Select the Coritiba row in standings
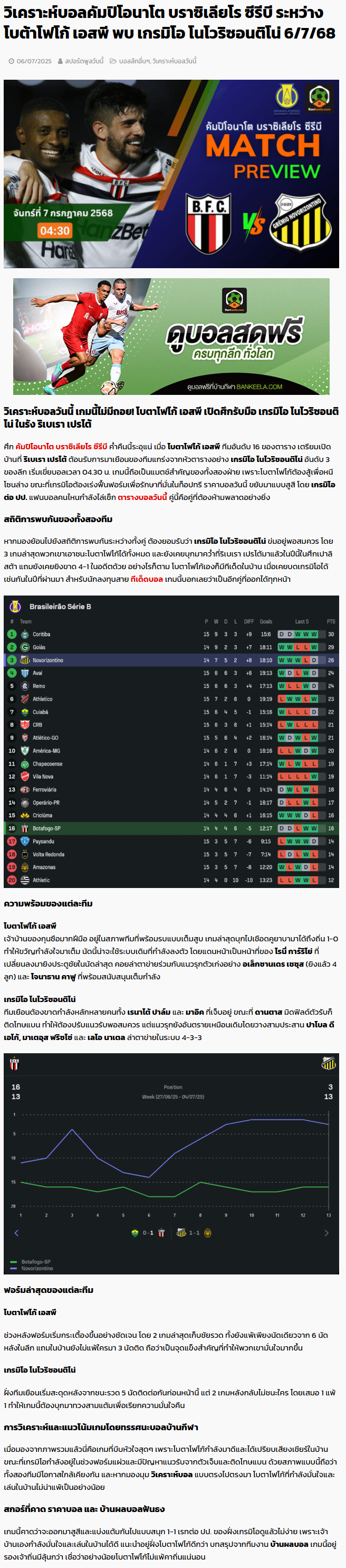This screenshot has height=1568, width=346. click(x=171, y=634)
